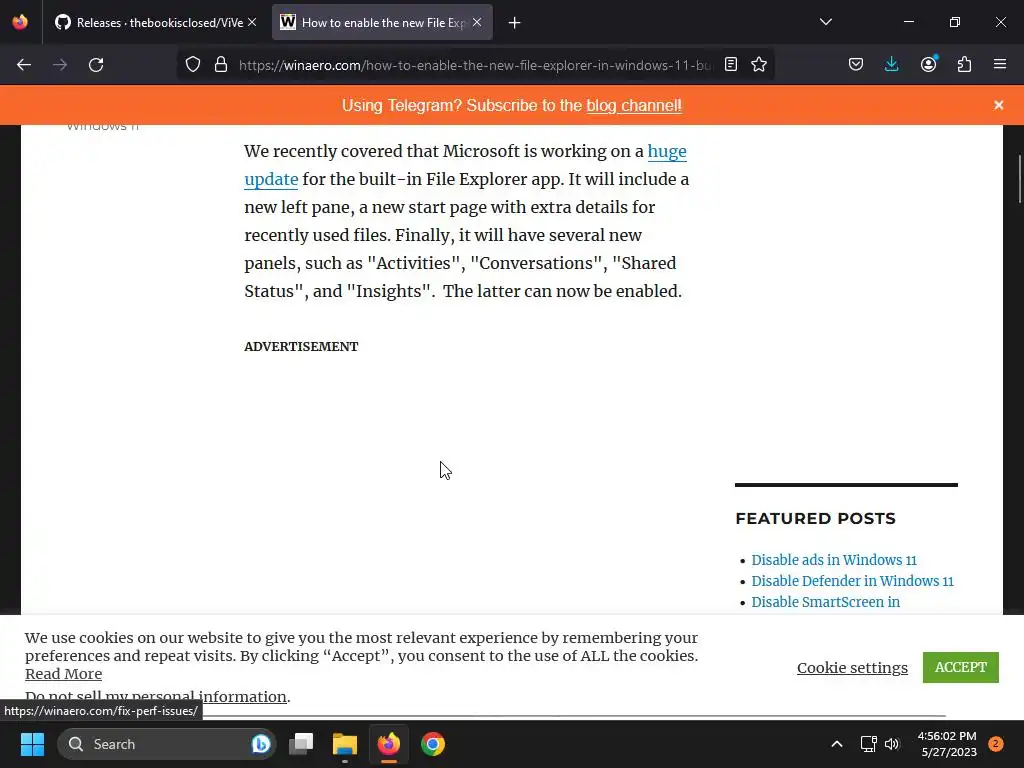
Task: Reload the current page
Action: click(x=96, y=65)
